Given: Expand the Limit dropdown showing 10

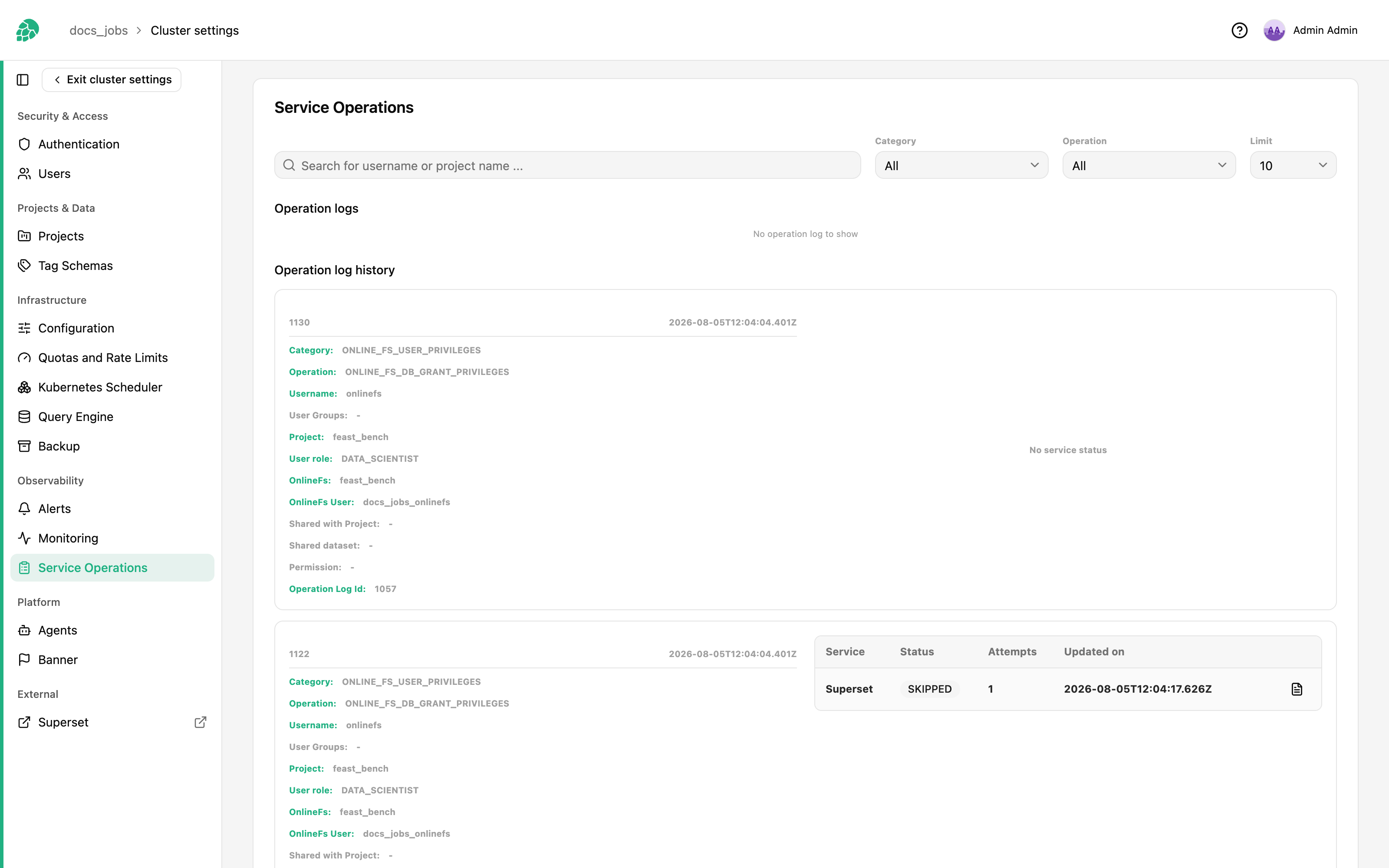Looking at the screenshot, I should [1293, 165].
